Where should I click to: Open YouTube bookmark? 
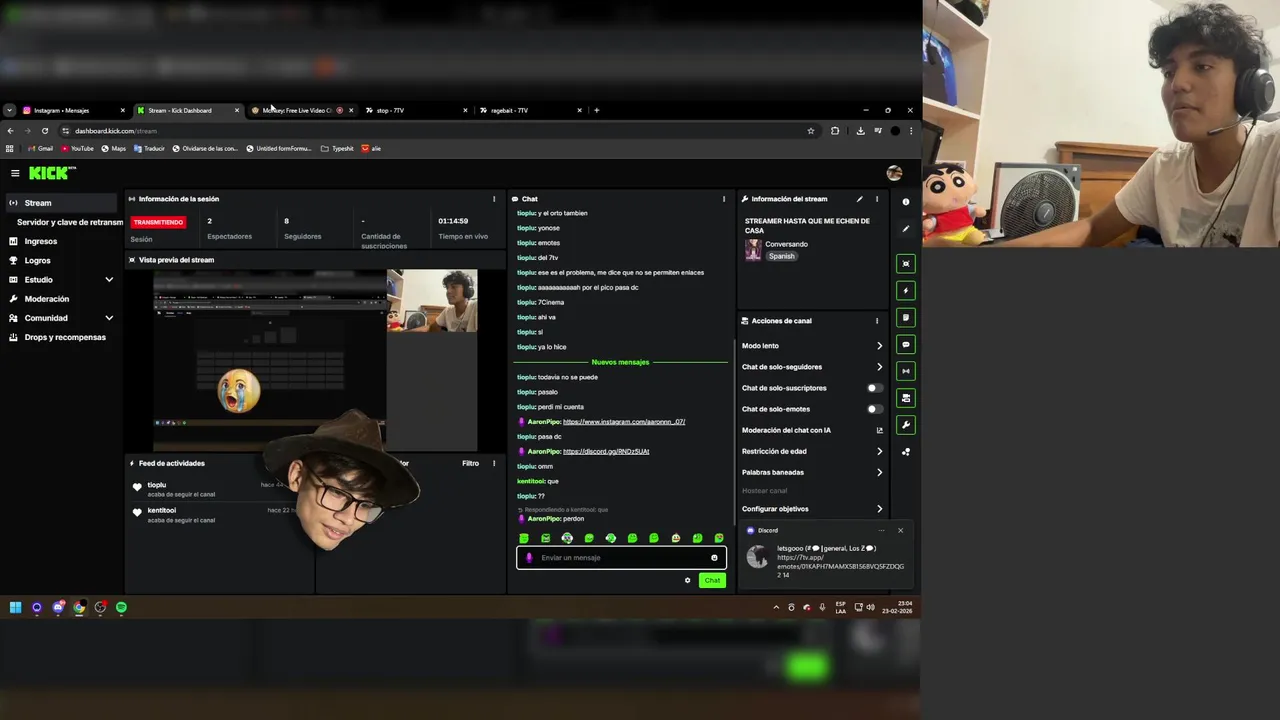(x=77, y=148)
